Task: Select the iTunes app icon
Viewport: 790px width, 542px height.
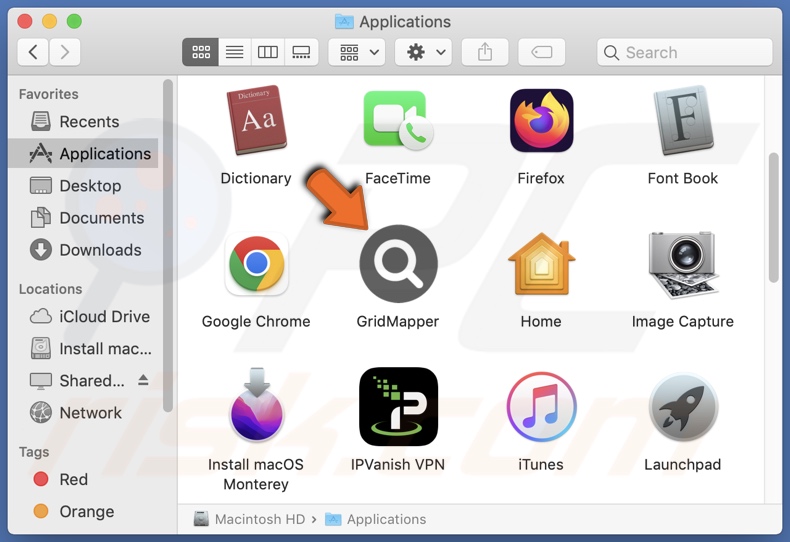Action: click(541, 407)
